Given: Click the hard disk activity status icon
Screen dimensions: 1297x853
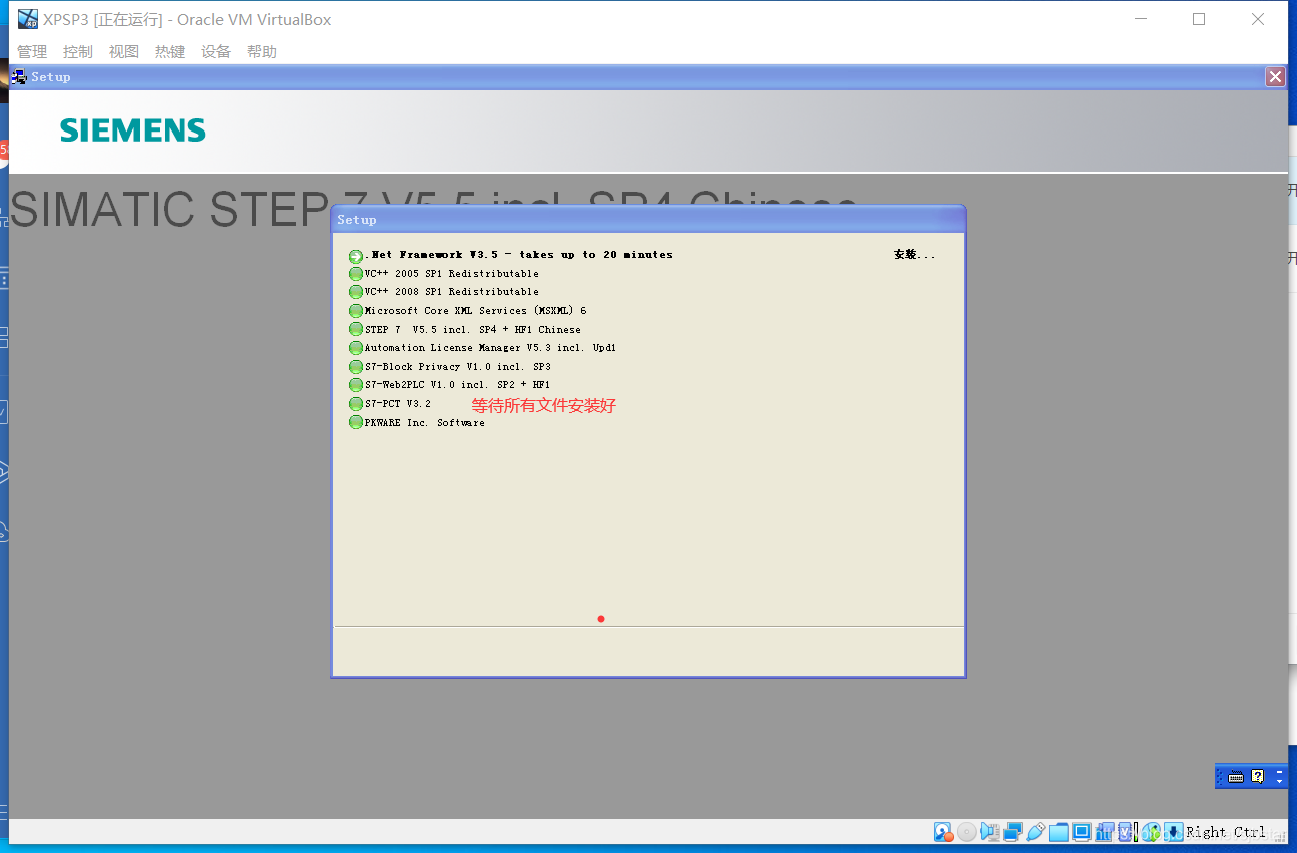Looking at the screenshot, I should [943, 832].
